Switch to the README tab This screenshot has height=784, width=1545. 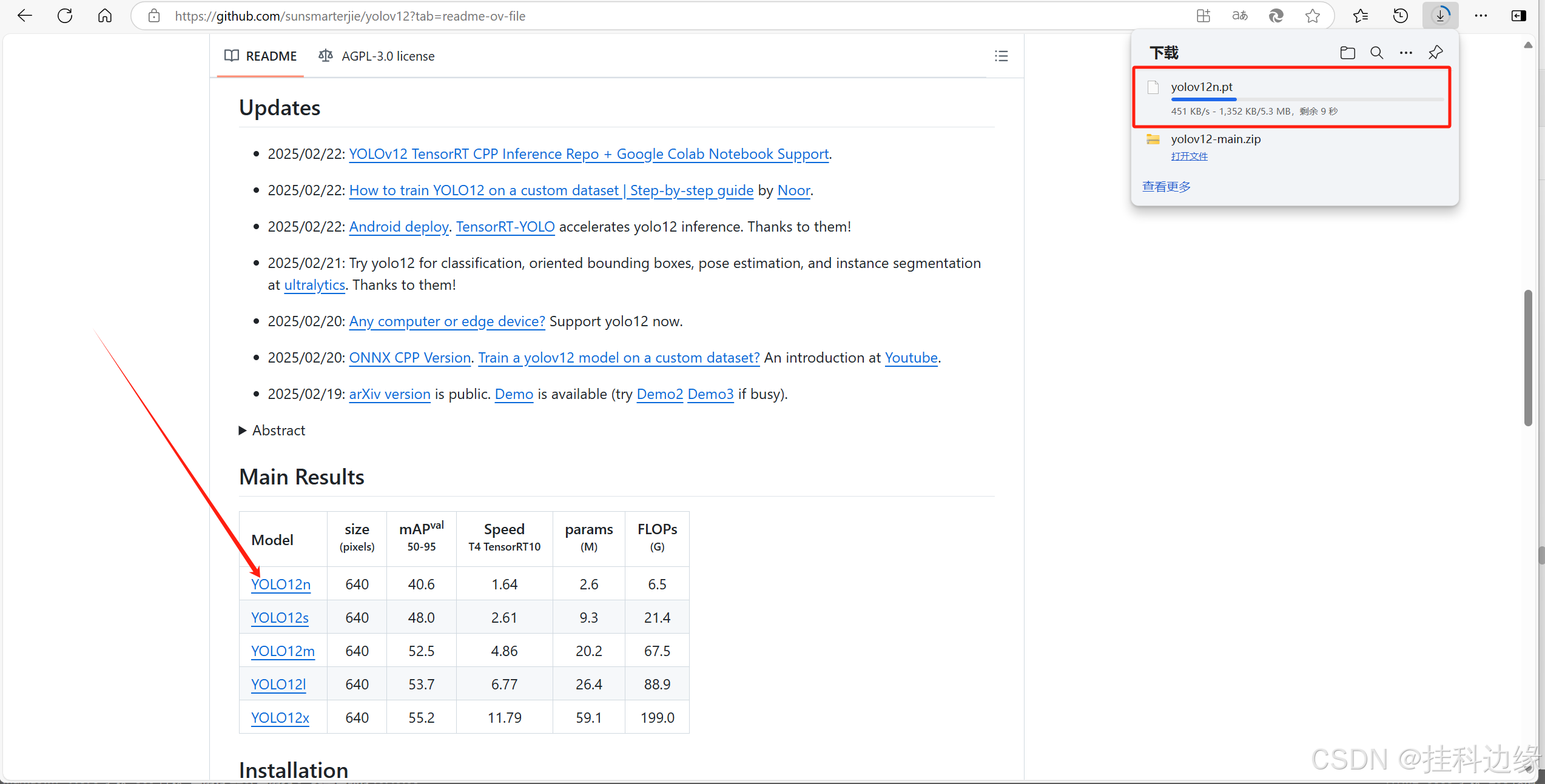(261, 56)
